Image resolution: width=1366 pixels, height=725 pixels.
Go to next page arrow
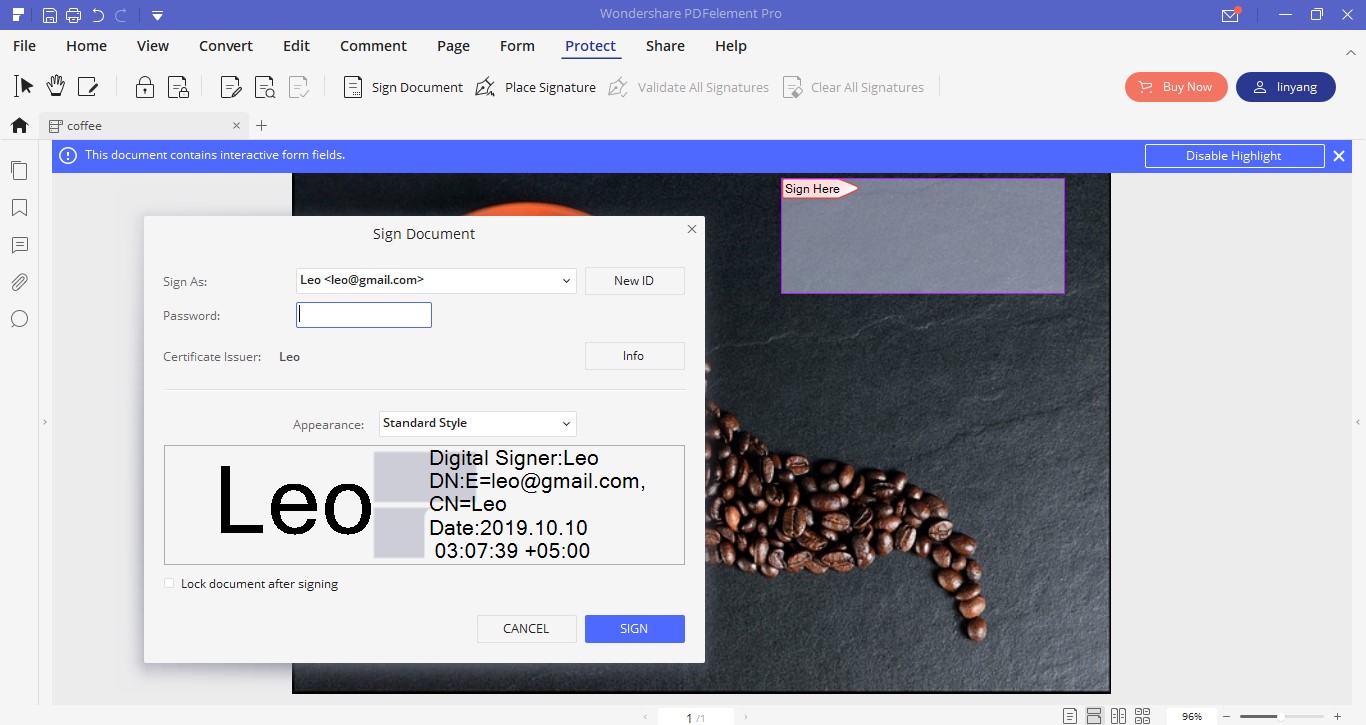click(x=746, y=717)
